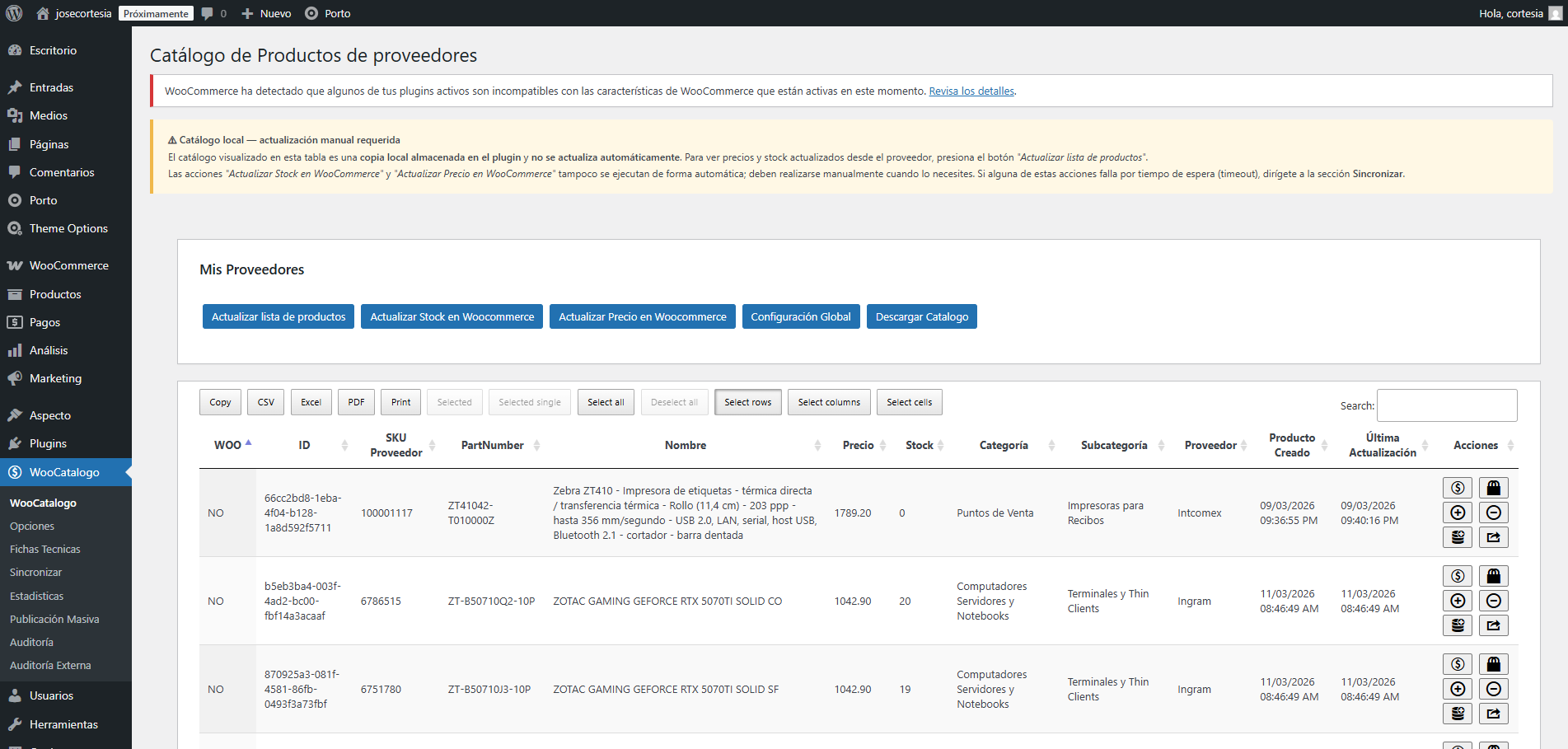Click the minus-circle remove icon on the Ingram row
The image size is (1568, 749).
coord(1493,600)
